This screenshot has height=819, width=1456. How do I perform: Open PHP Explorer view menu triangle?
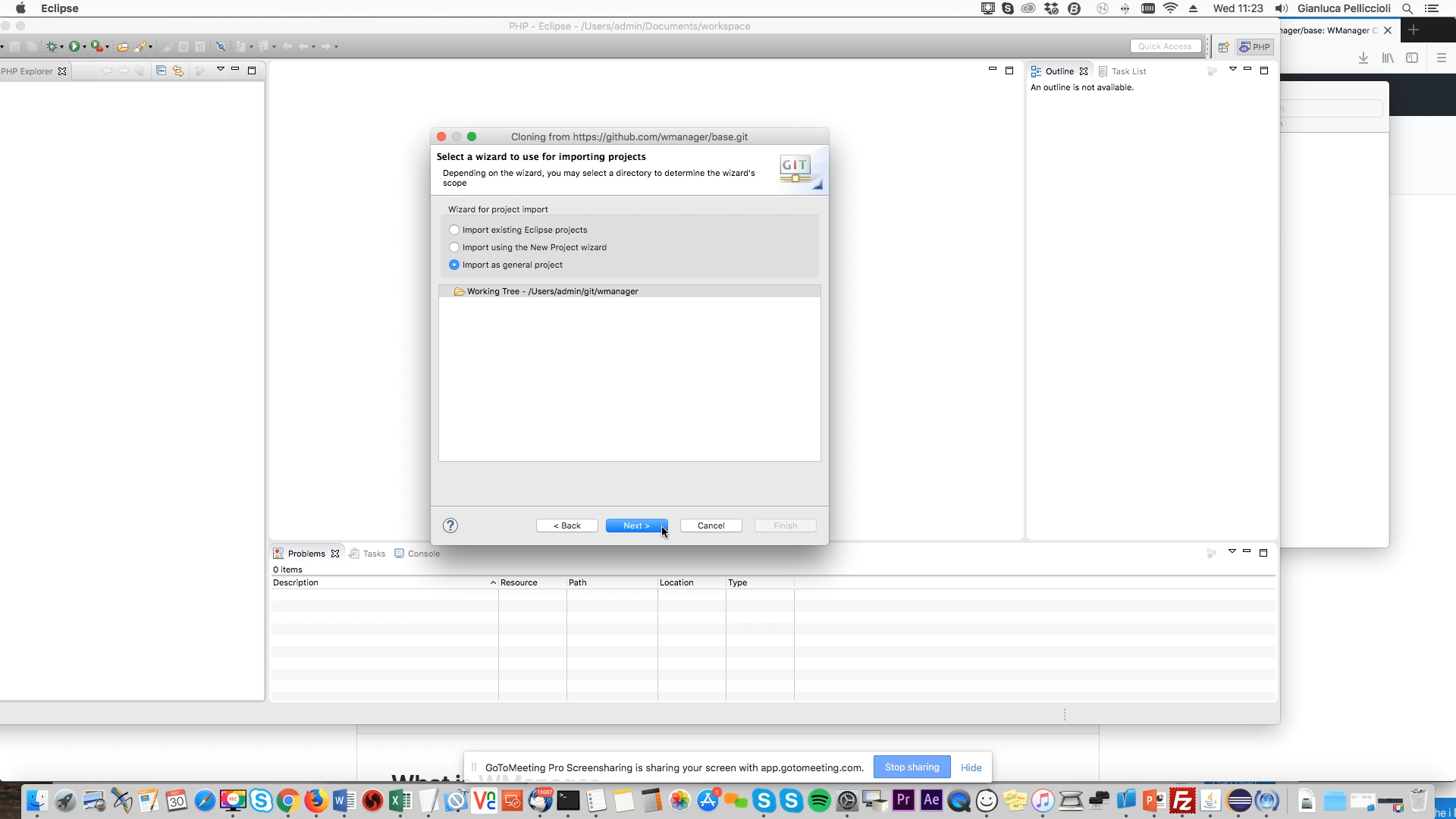tap(220, 69)
